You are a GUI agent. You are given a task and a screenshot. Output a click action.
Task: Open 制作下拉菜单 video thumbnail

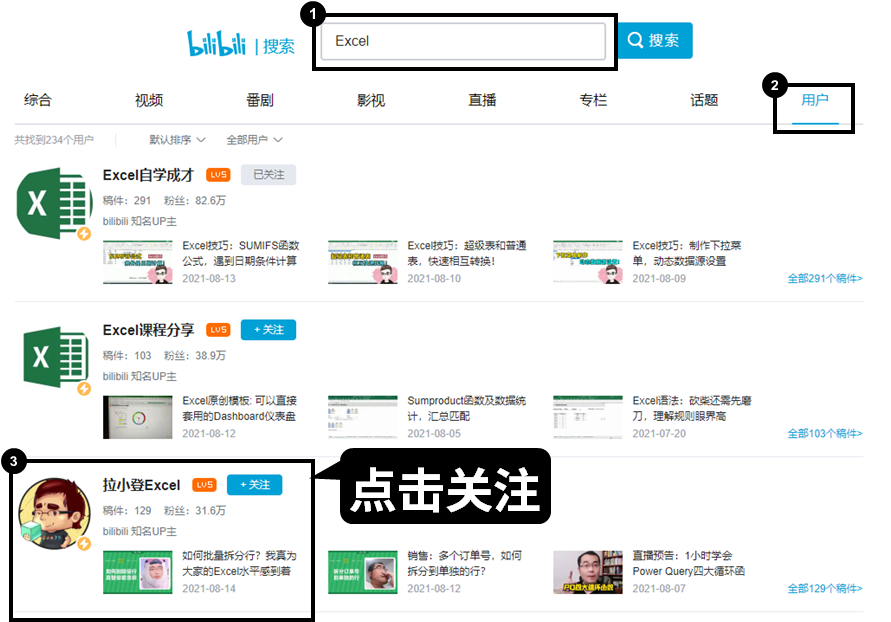tap(588, 262)
